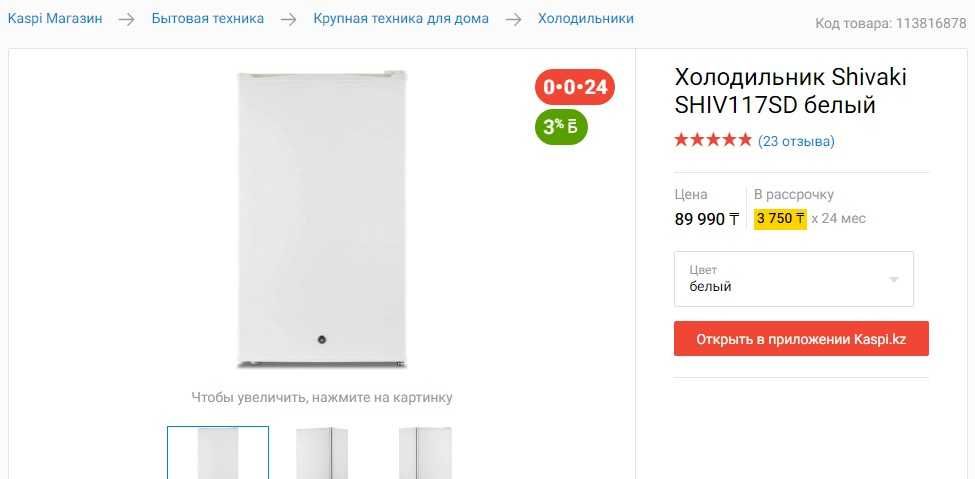Screen dimensions: 975x479
Task: Select the second refrigerator thumbnail
Action: (x=321, y=452)
